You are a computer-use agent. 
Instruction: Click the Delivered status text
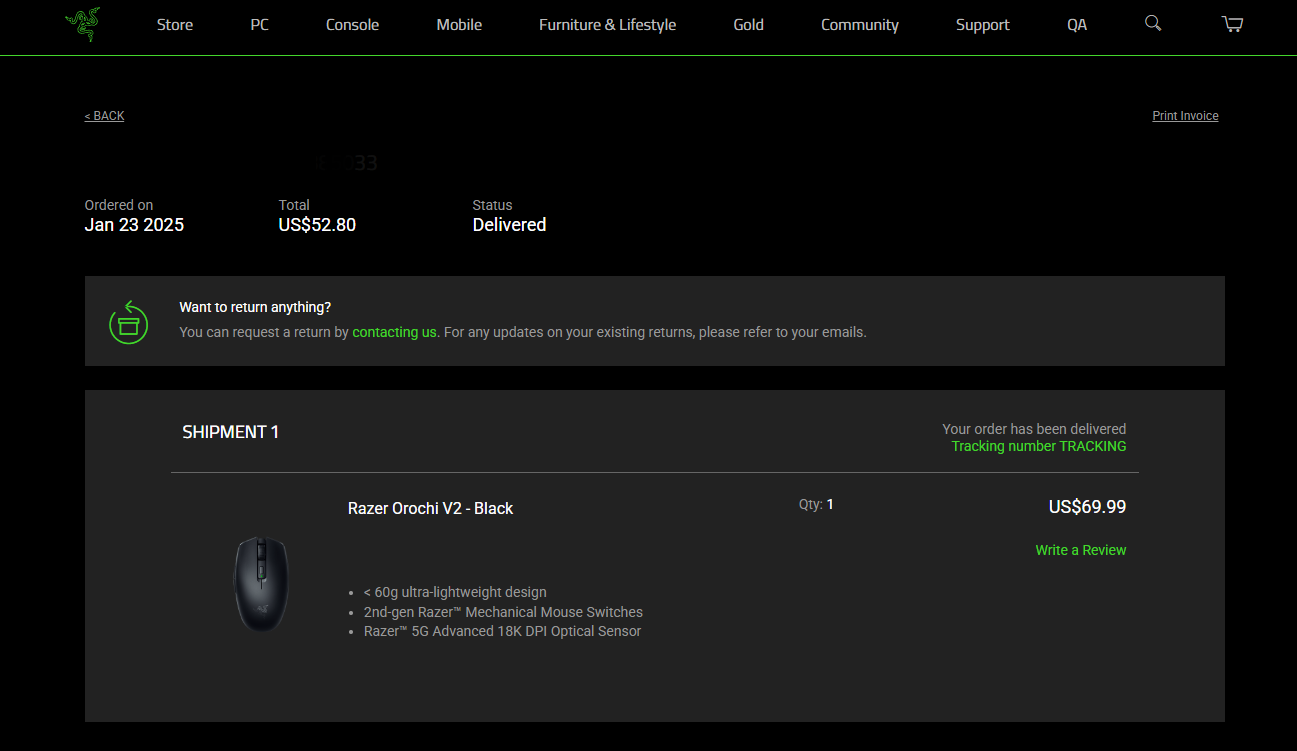pyautogui.click(x=509, y=225)
